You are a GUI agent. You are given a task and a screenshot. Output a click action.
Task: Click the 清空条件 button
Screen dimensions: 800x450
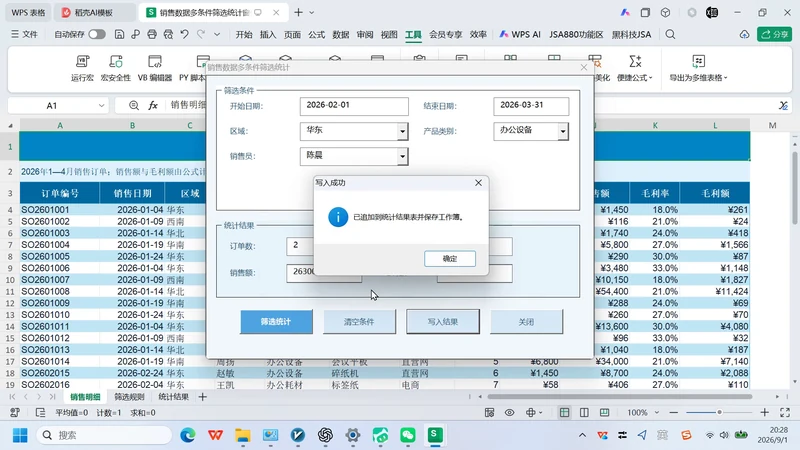tap(359, 322)
